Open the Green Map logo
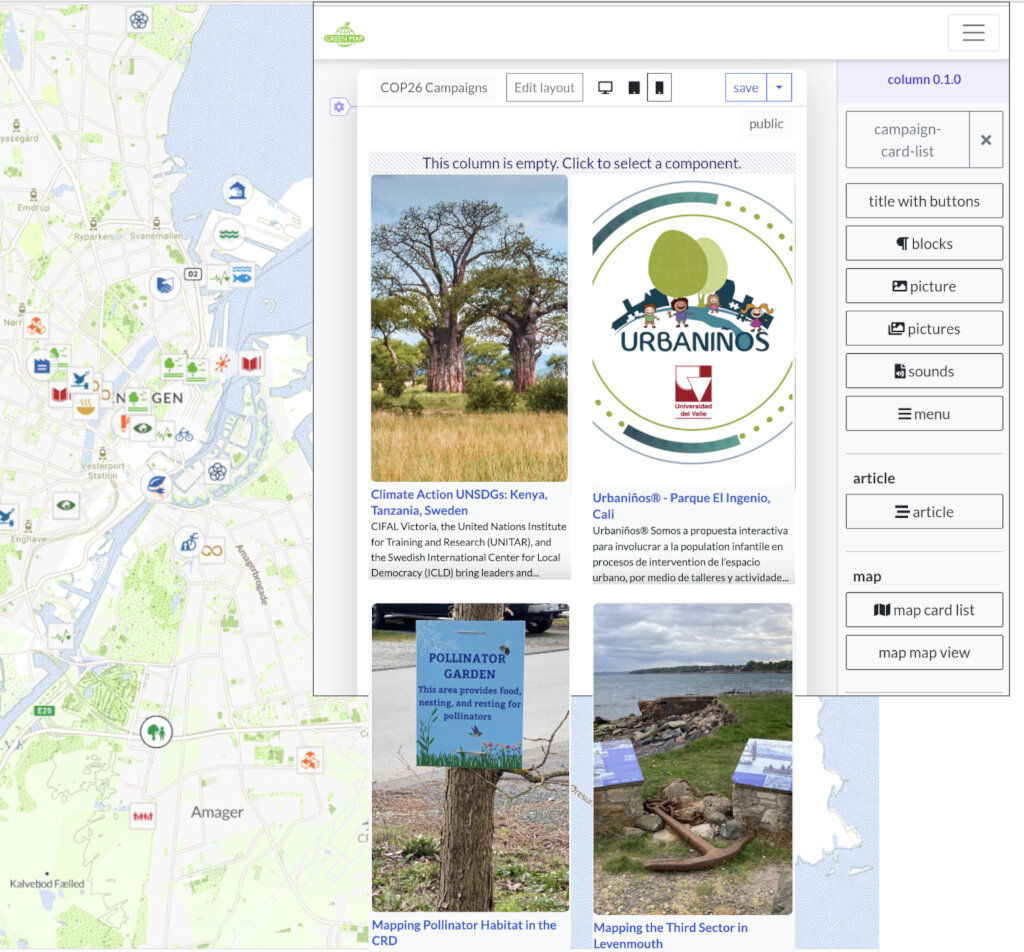1024x952 pixels. 344,34
